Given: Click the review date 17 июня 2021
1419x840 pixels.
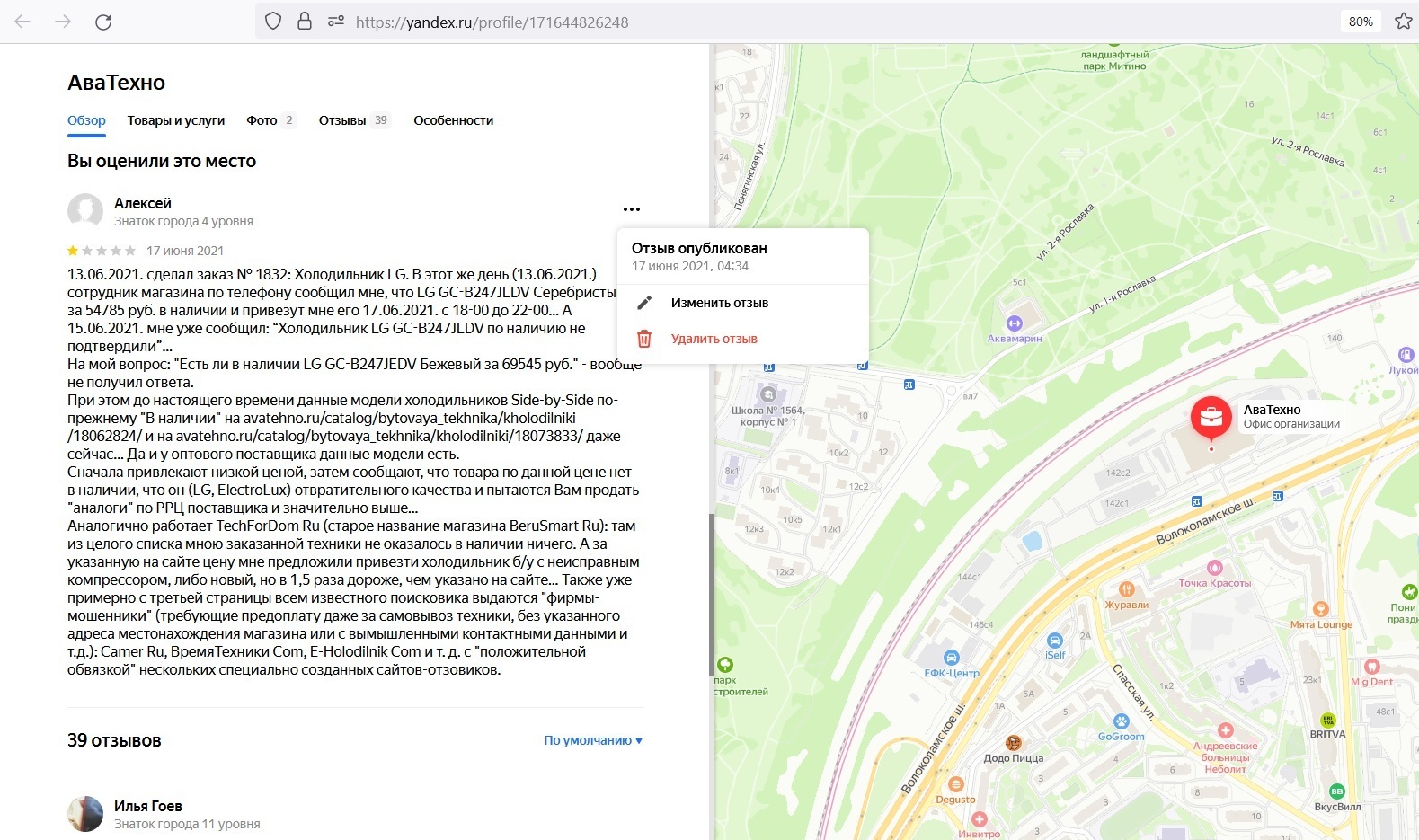Looking at the screenshot, I should [185, 251].
